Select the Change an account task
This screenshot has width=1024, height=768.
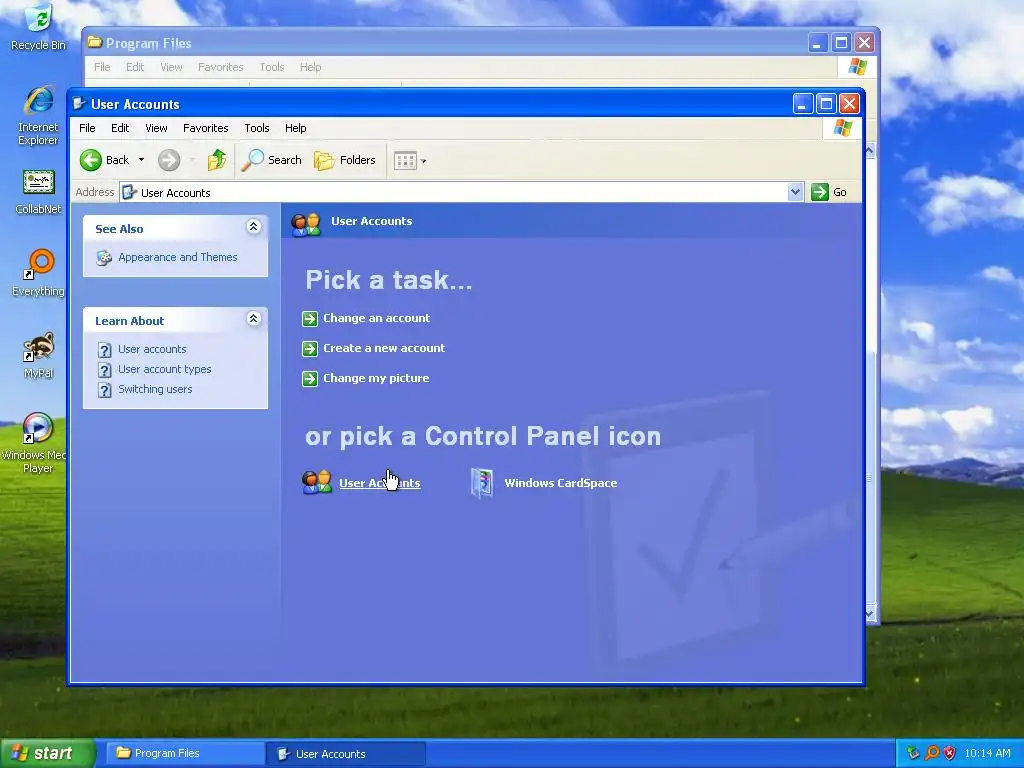[x=376, y=318]
